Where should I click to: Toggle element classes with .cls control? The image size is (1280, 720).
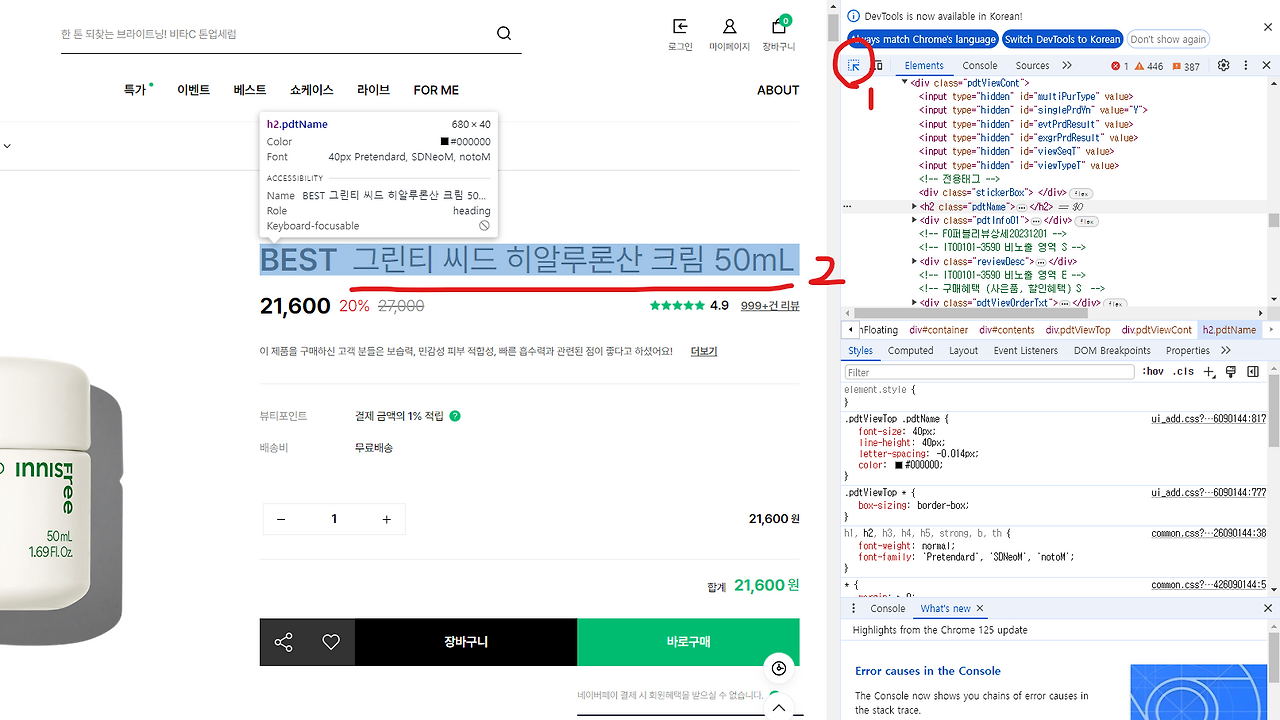pos(1184,371)
